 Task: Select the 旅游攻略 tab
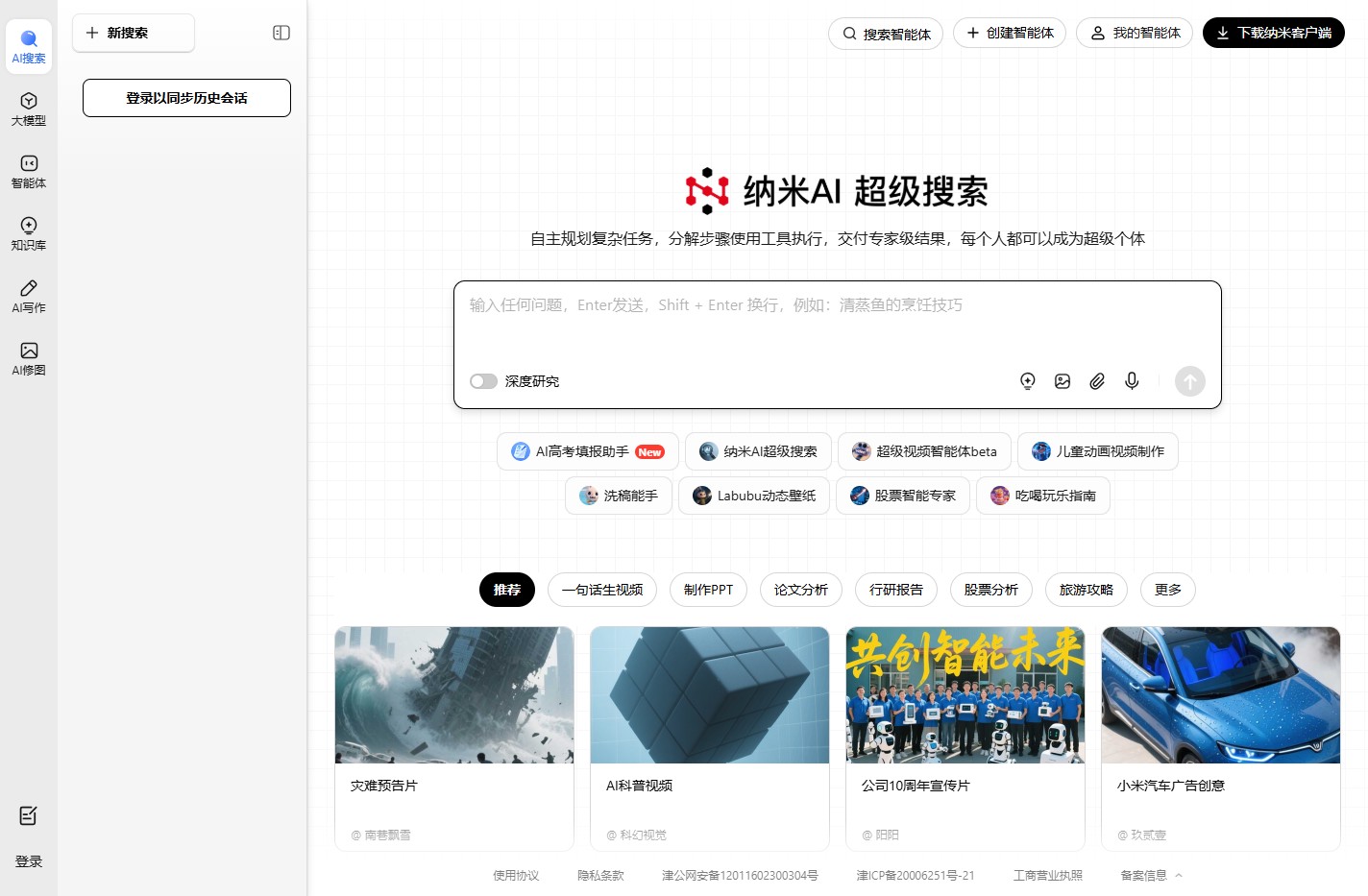1087,590
